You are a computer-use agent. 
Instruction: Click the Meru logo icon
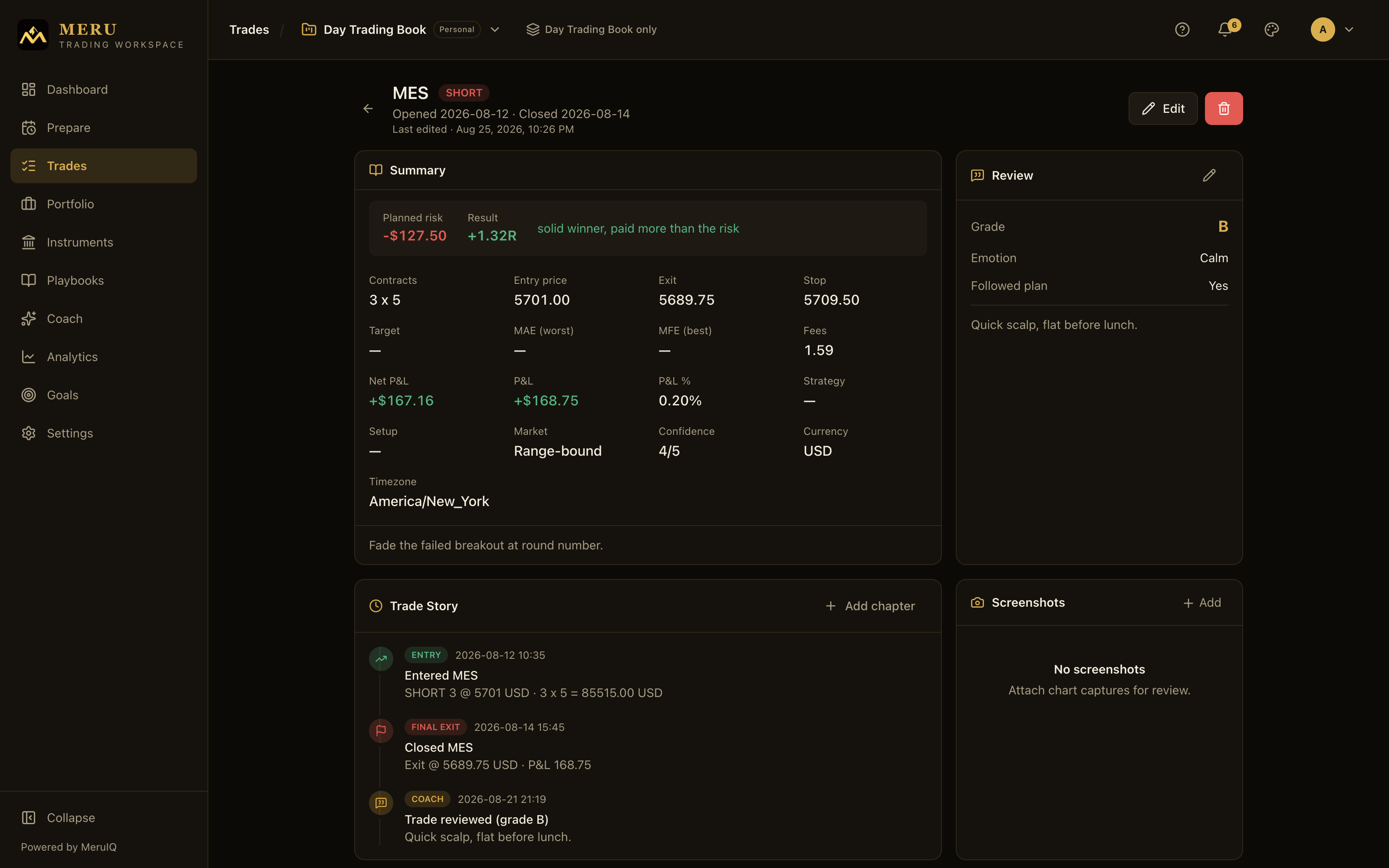tap(33, 35)
